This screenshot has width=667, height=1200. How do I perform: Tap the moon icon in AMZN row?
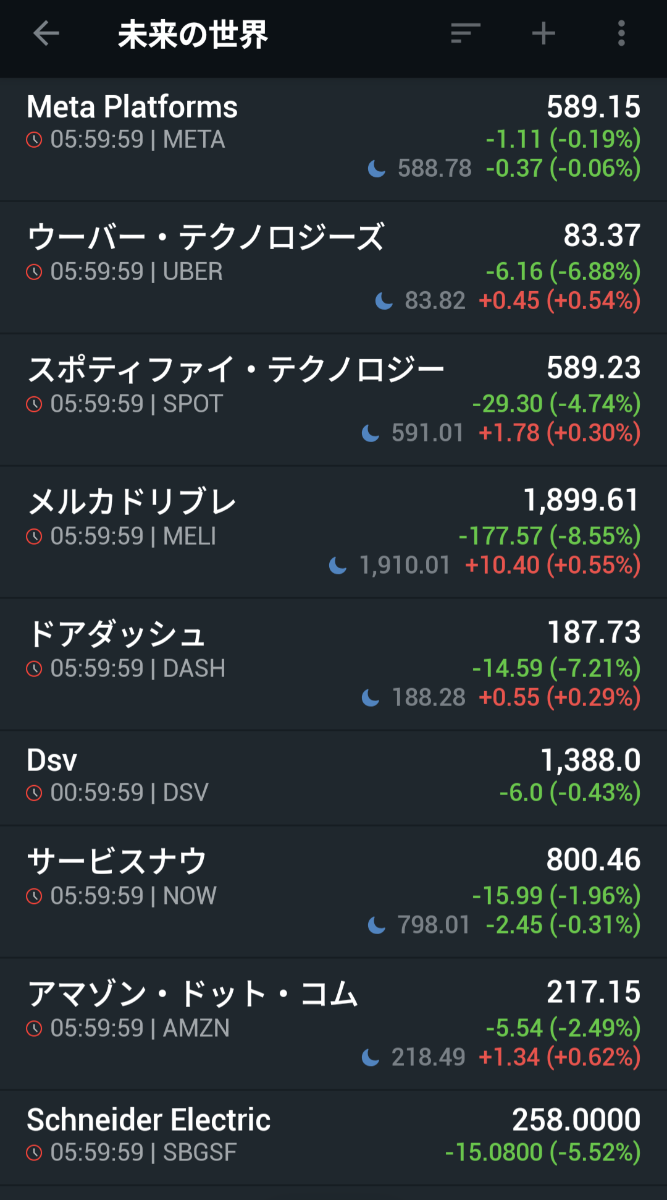coord(371,1056)
